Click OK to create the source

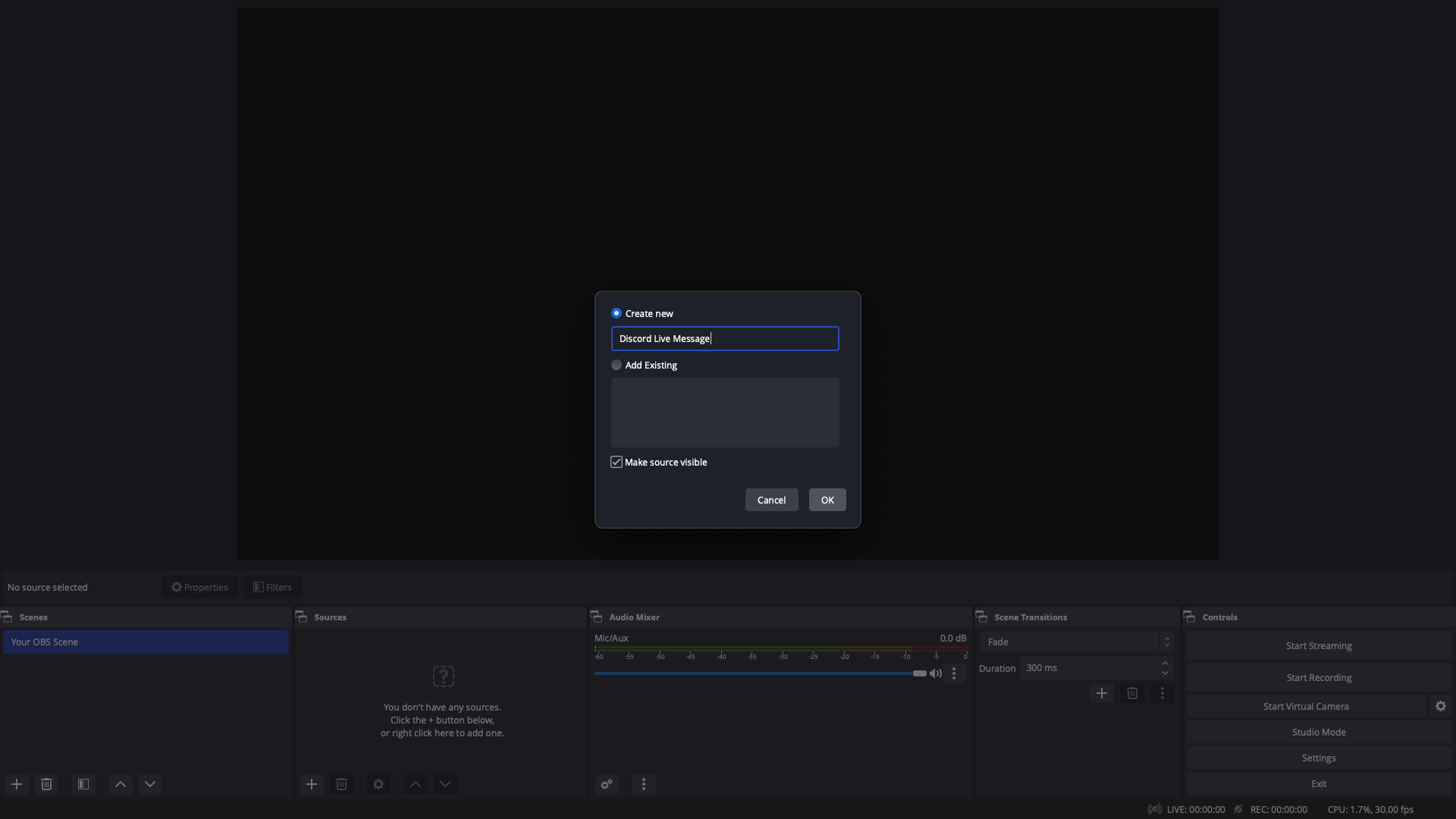pos(827,500)
